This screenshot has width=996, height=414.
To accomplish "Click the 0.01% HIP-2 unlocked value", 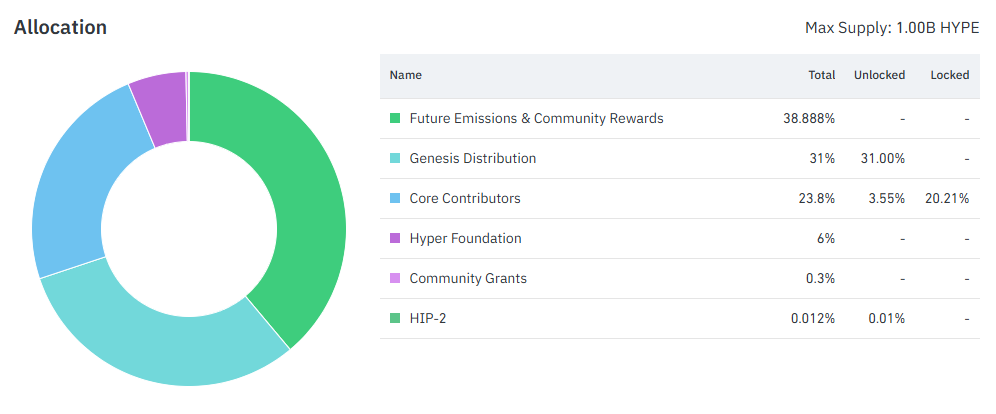I will pyautogui.click(x=887, y=318).
